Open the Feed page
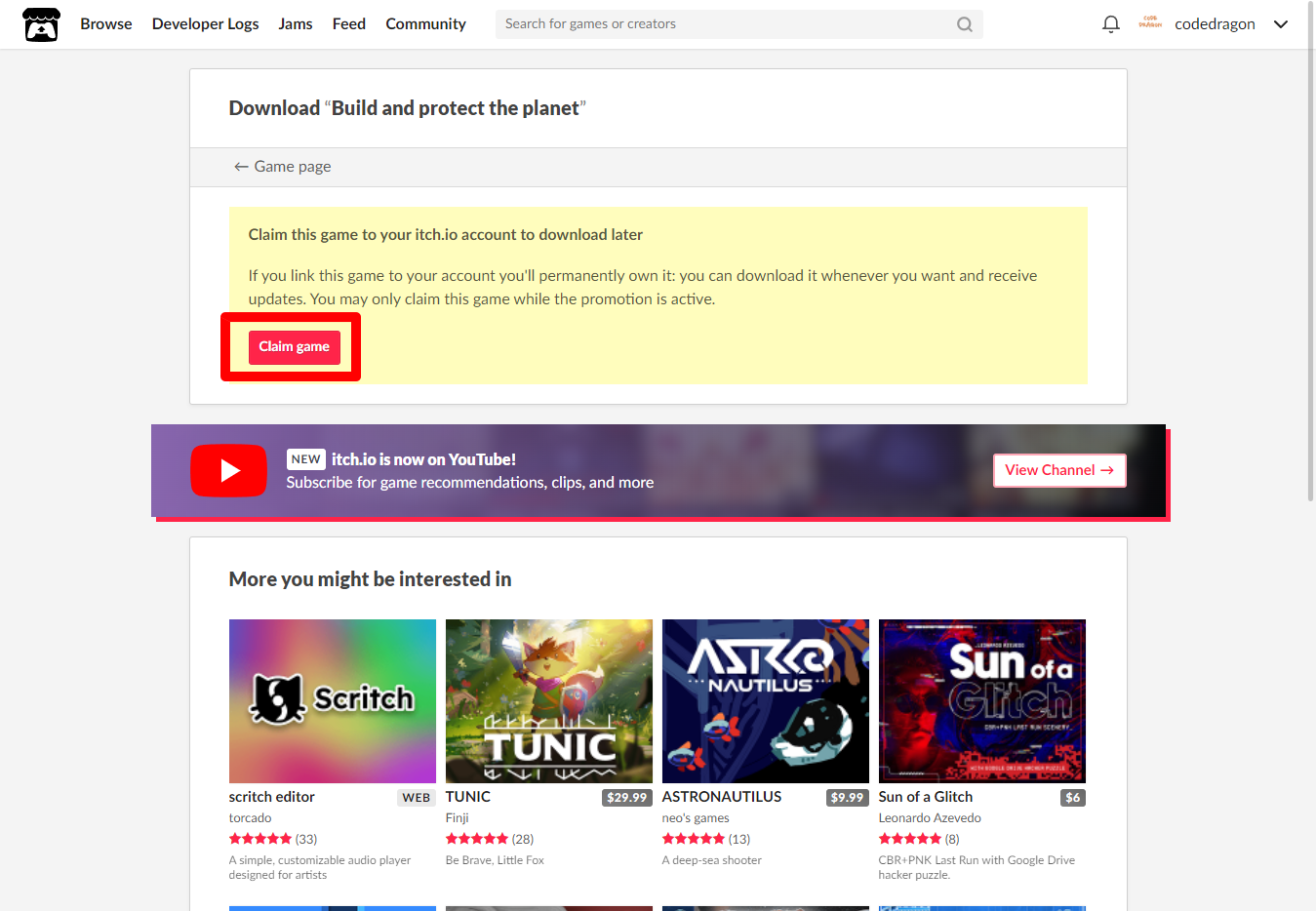Screen dimensions: 1316x911 [x=349, y=24]
